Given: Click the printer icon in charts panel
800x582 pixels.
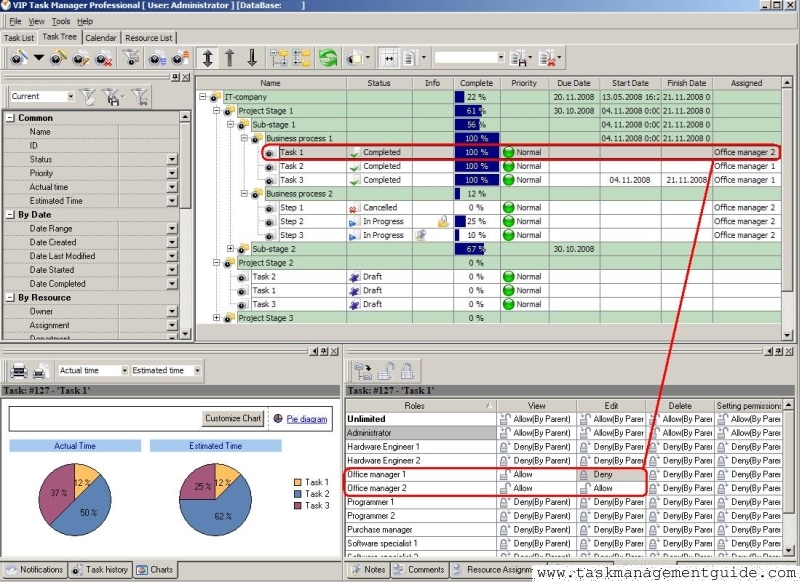Looking at the screenshot, I should [x=18, y=371].
